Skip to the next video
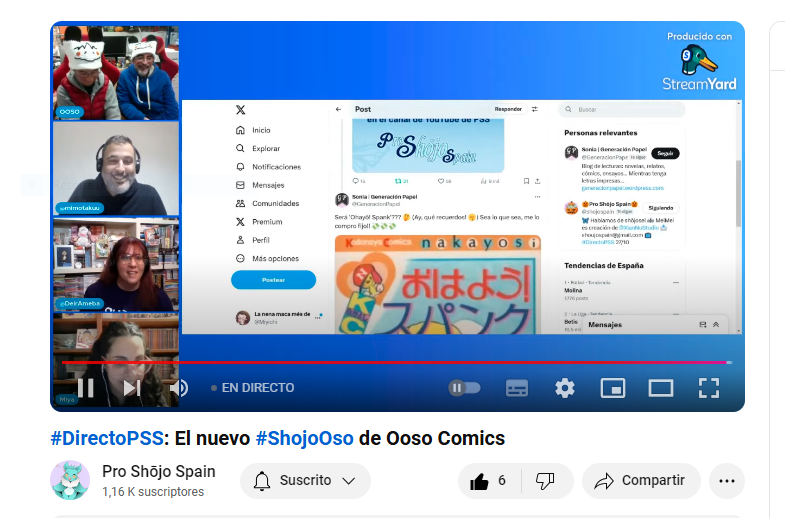The height and width of the screenshot is (518, 785). (132, 388)
